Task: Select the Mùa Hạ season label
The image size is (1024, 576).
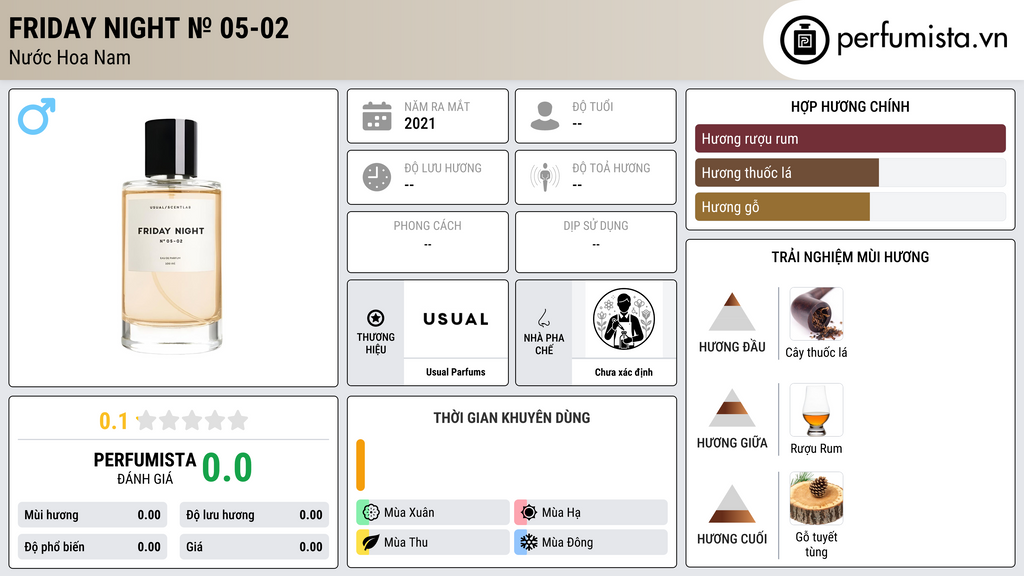Action: click(x=561, y=513)
